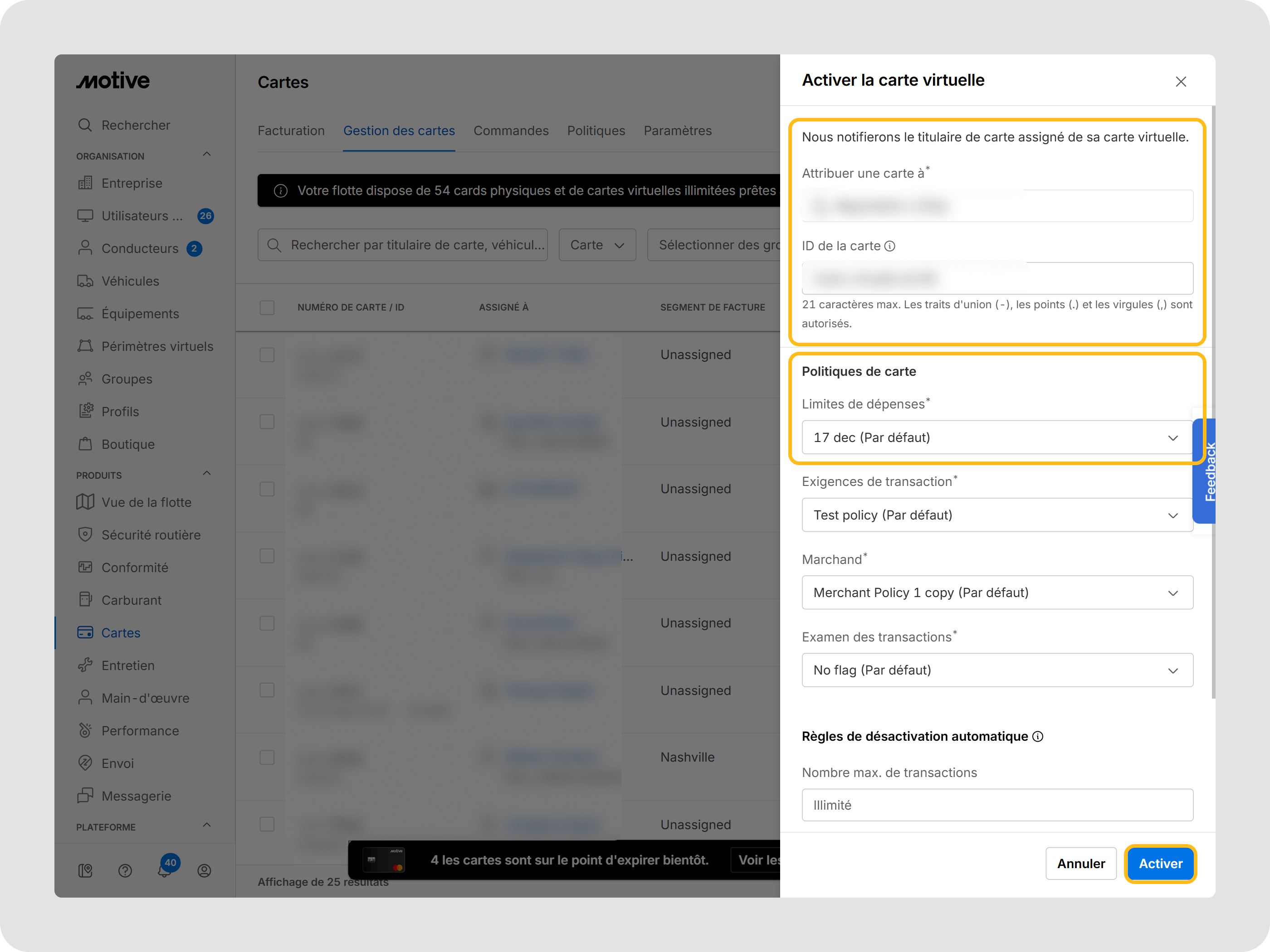
Task: Collapse the PRODUITS sidebar section
Action: coord(207,473)
